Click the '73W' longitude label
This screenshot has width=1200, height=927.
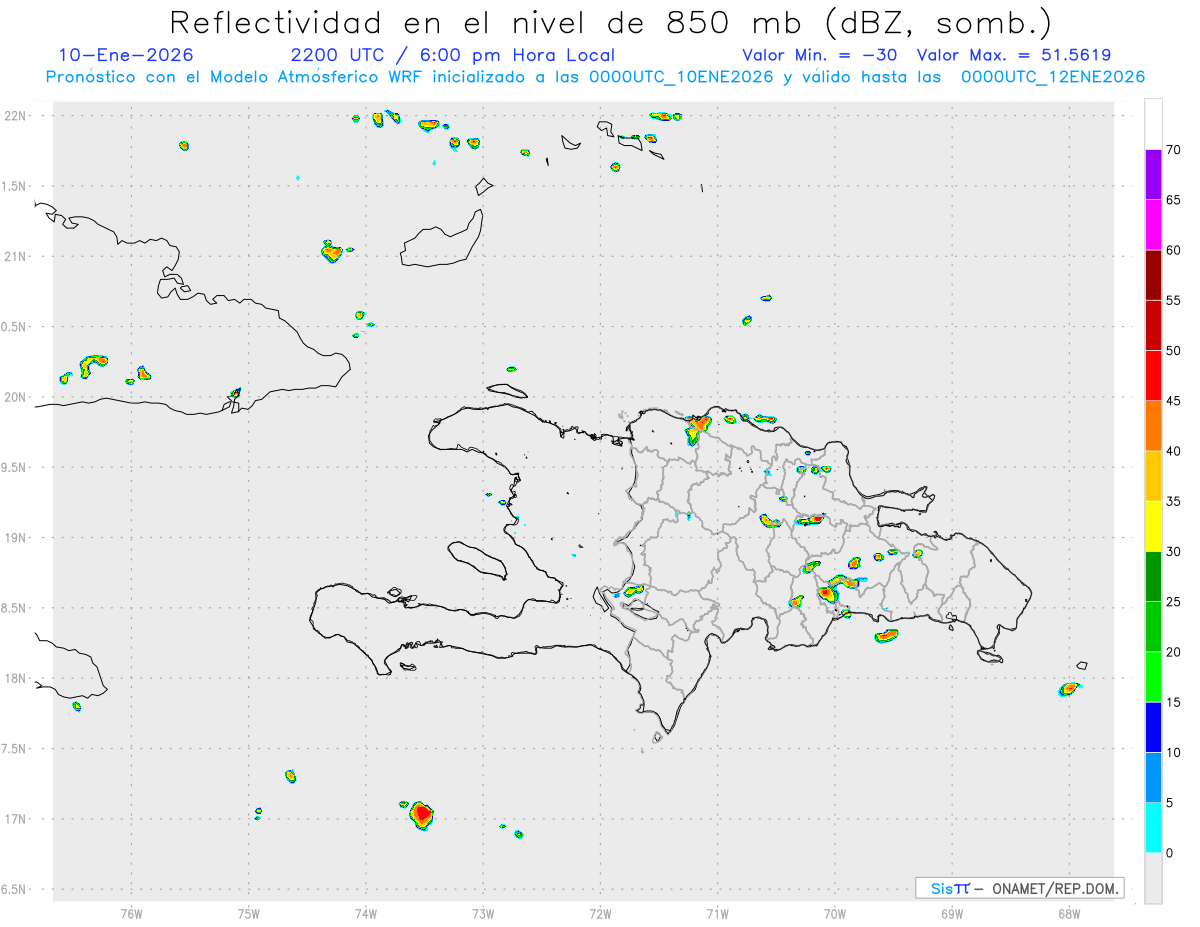[x=483, y=913]
